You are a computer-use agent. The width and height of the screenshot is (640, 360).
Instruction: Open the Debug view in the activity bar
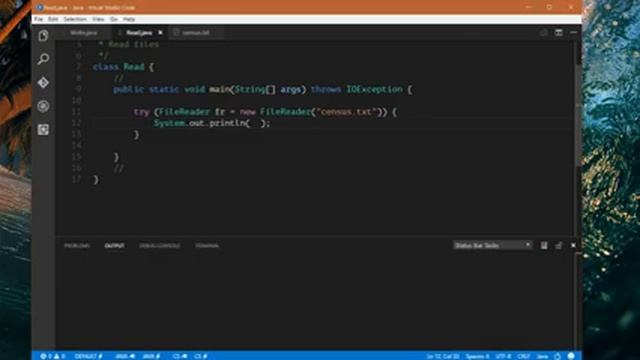click(x=43, y=106)
